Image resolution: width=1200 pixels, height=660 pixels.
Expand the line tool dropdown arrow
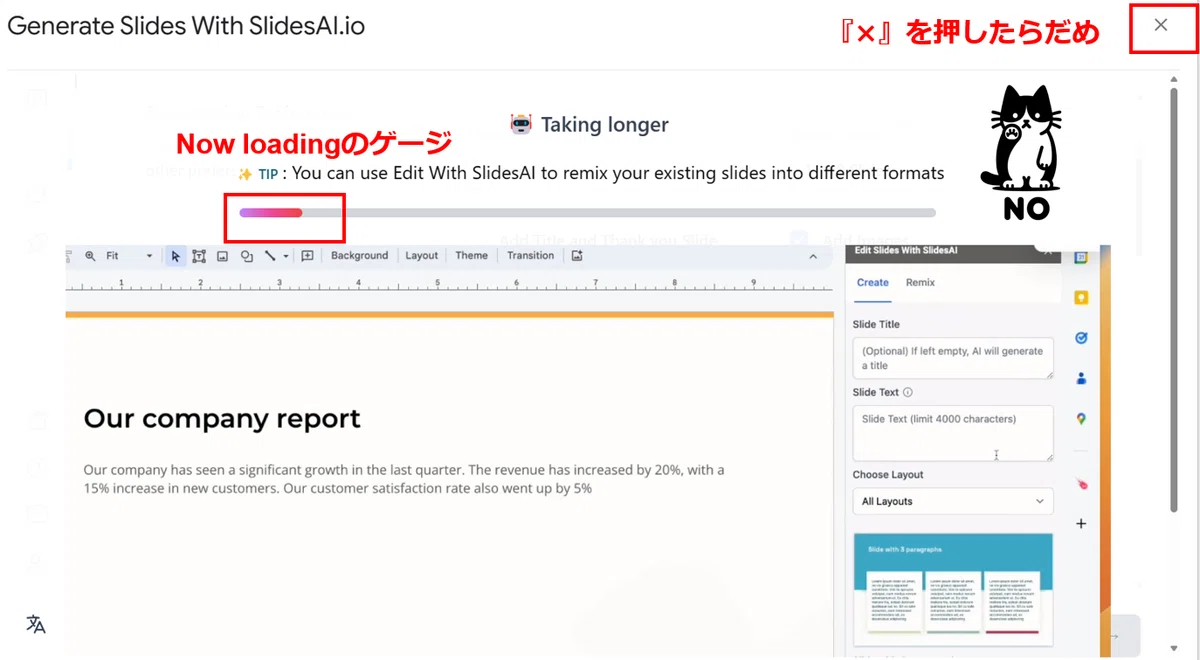[x=286, y=257]
